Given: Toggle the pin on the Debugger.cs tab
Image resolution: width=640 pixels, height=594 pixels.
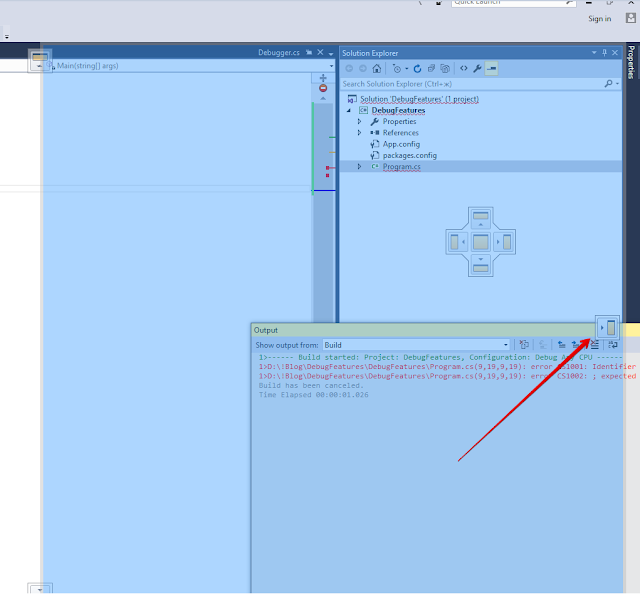Looking at the screenshot, I should pyautogui.click(x=309, y=52).
